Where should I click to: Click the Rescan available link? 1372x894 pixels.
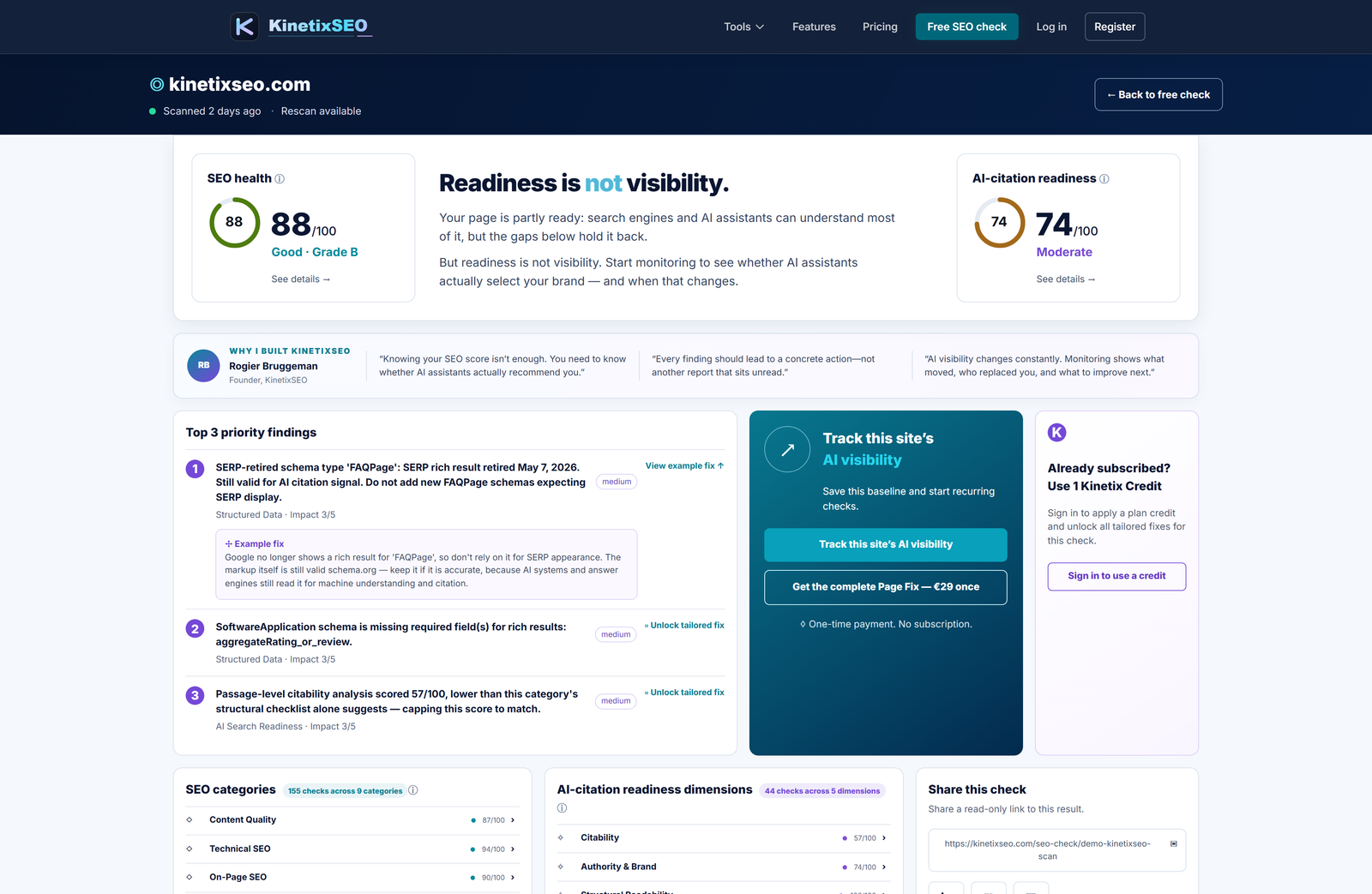point(321,111)
